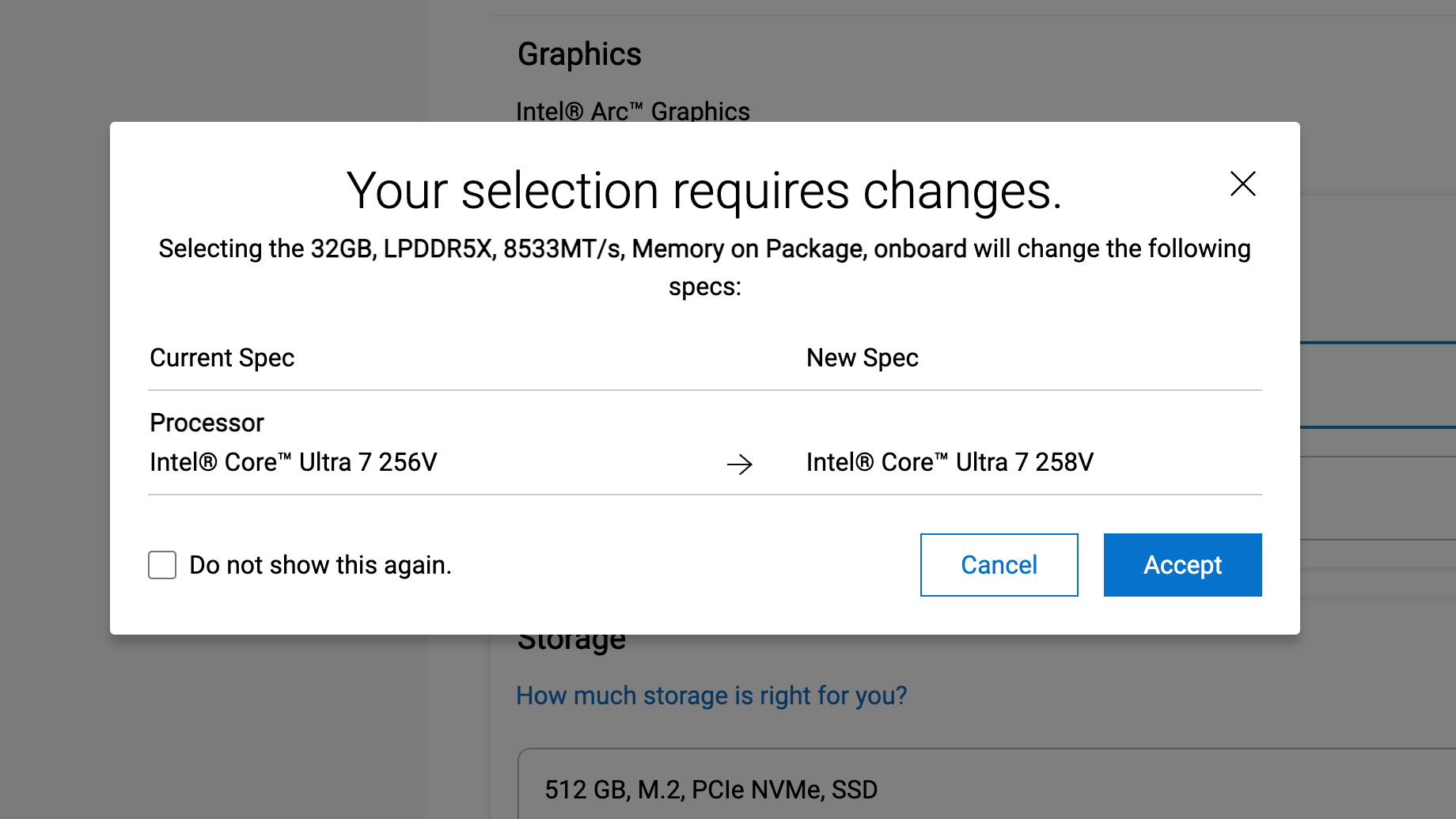This screenshot has width=1456, height=819.
Task: Click the 'New Spec' column header
Action: (862, 358)
